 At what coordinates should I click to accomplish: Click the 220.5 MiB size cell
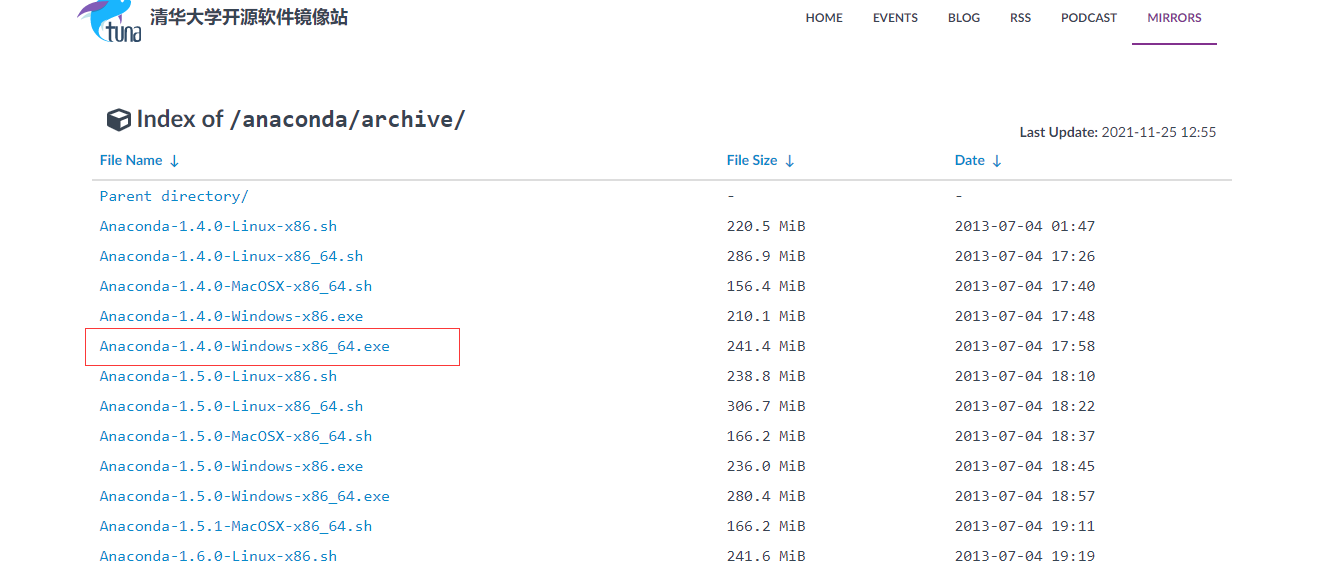click(x=766, y=226)
